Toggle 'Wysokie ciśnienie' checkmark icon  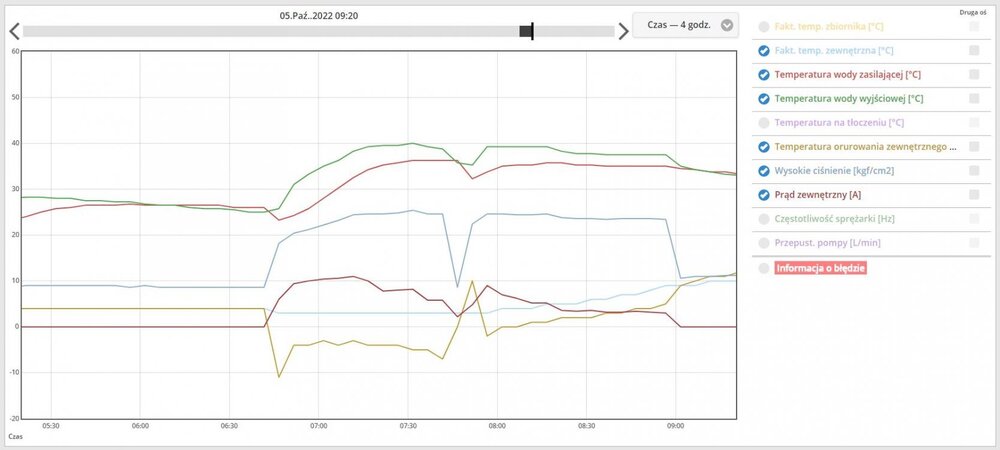[765, 171]
